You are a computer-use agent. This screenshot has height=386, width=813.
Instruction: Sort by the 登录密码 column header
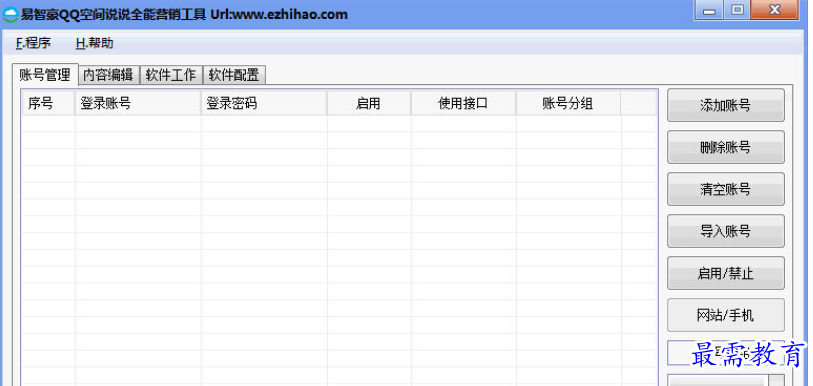(264, 104)
